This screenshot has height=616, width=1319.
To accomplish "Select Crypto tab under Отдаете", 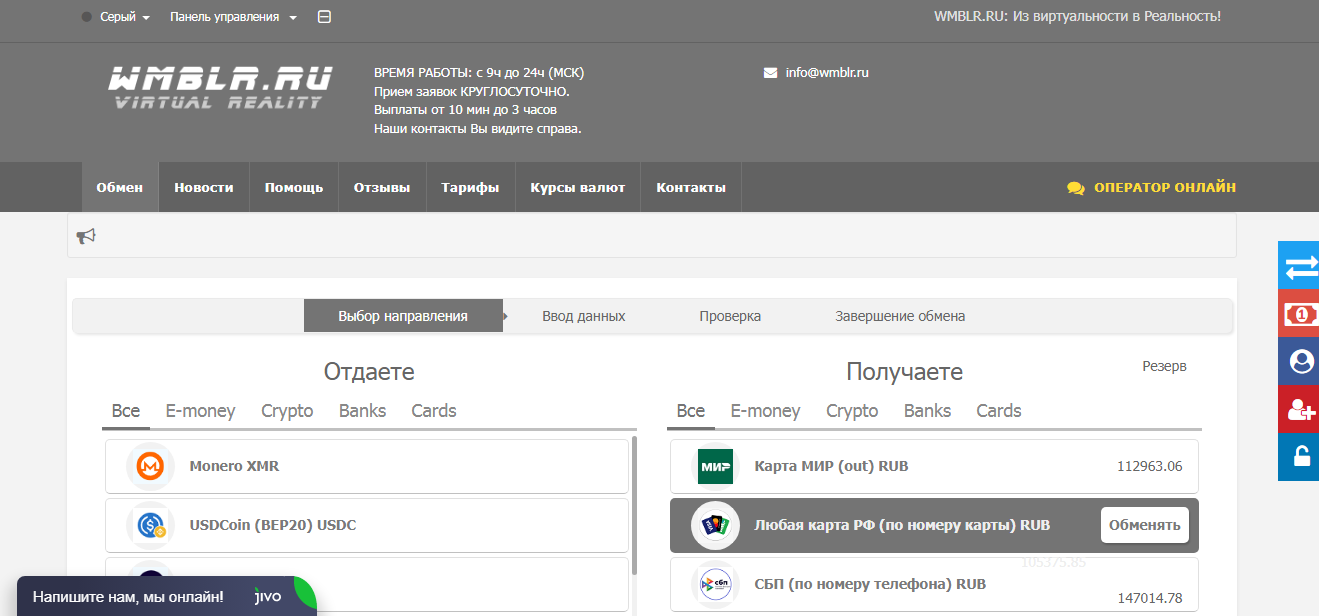I will (x=287, y=411).
